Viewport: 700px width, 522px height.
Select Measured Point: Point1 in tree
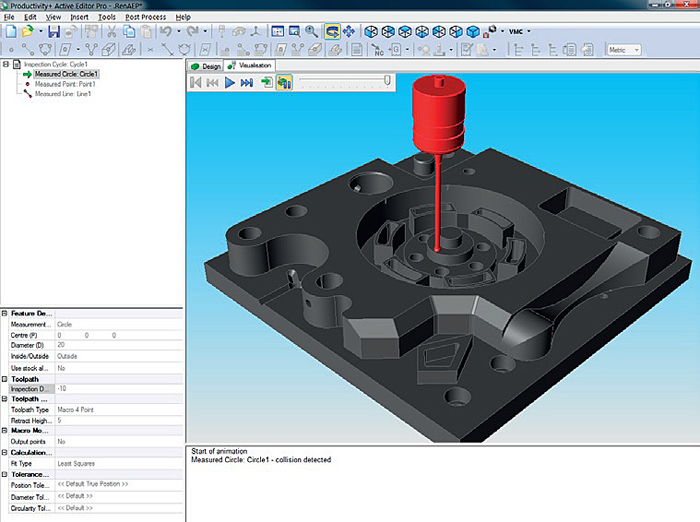65,84
